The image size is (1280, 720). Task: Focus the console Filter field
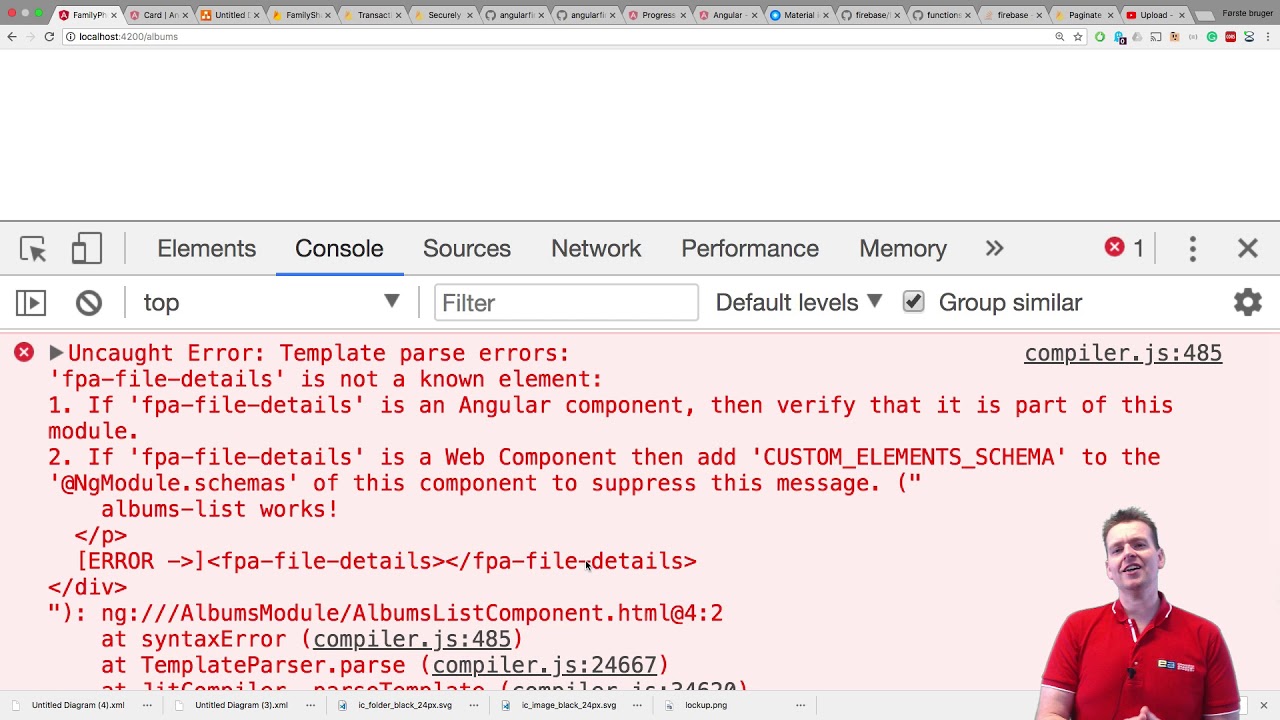pyautogui.click(x=566, y=303)
